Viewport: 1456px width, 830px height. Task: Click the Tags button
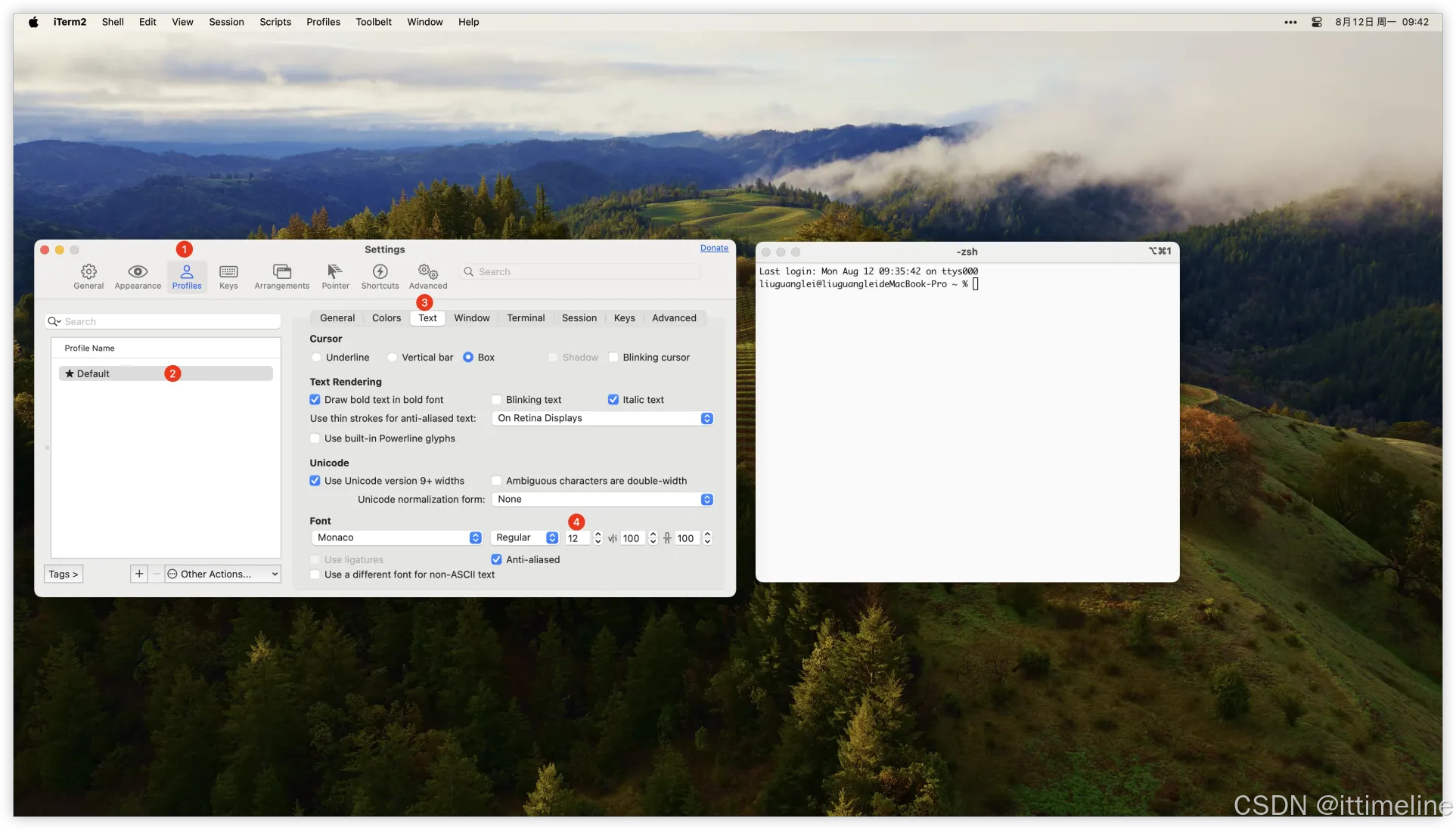(x=64, y=574)
